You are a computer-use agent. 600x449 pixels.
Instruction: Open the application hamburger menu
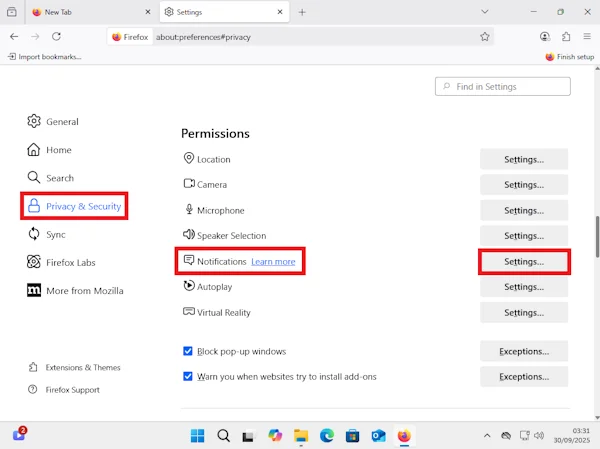coord(587,36)
